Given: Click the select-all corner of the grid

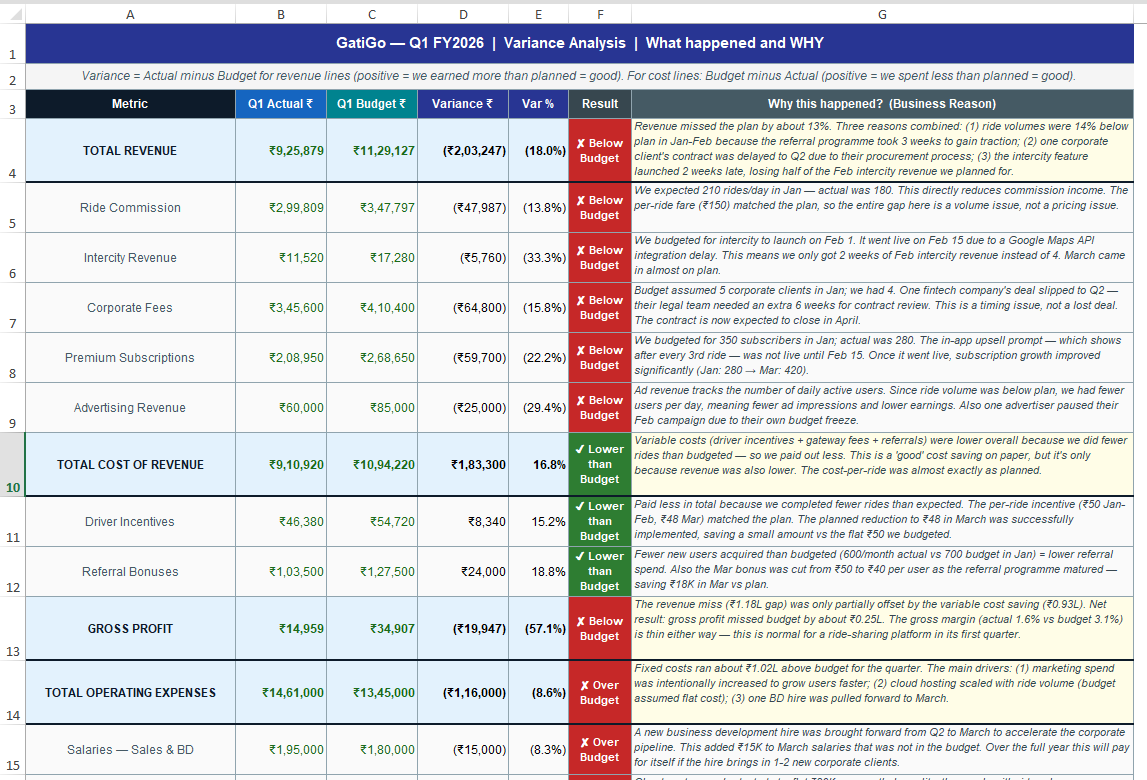Looking at the screenshot, I should (x=12, y=14).
